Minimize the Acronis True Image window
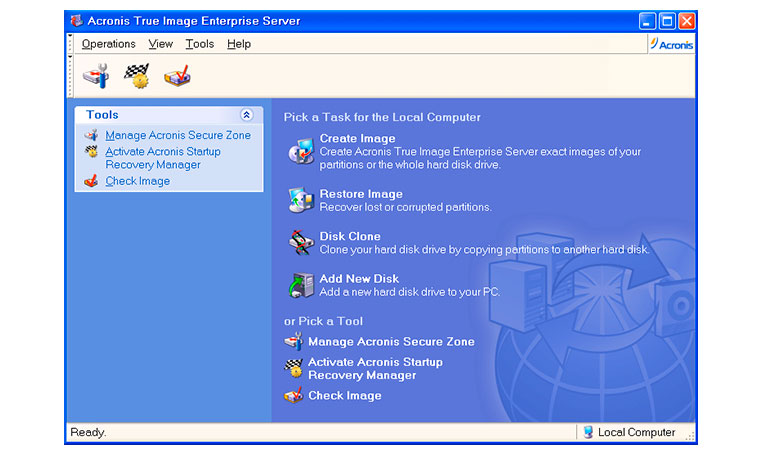The width and height of the screenshot is (760, 453). coord(647,21)
